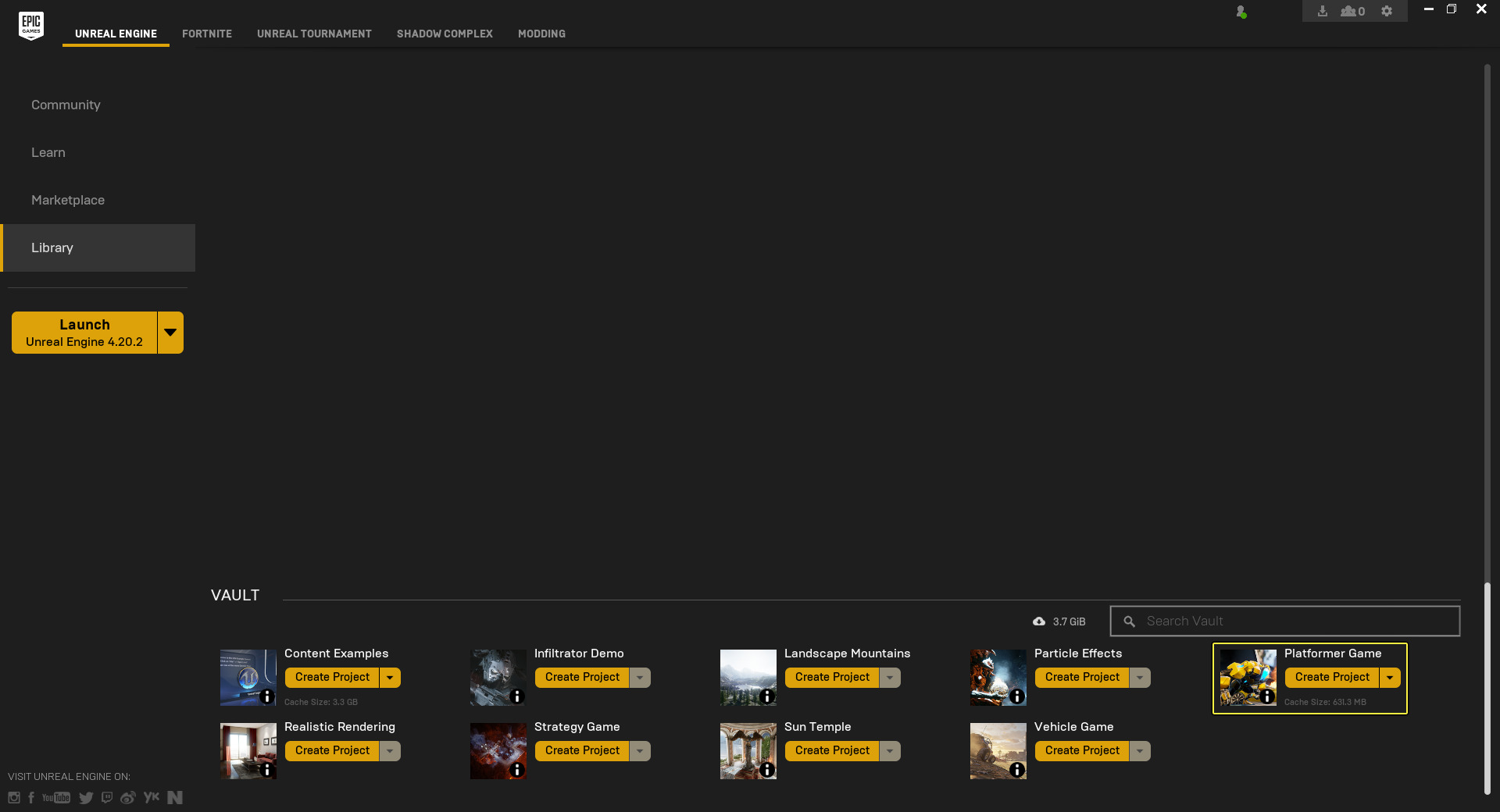Switch to the Fortnite tab
1500x812 pixels.
click(x=207, y=34)
